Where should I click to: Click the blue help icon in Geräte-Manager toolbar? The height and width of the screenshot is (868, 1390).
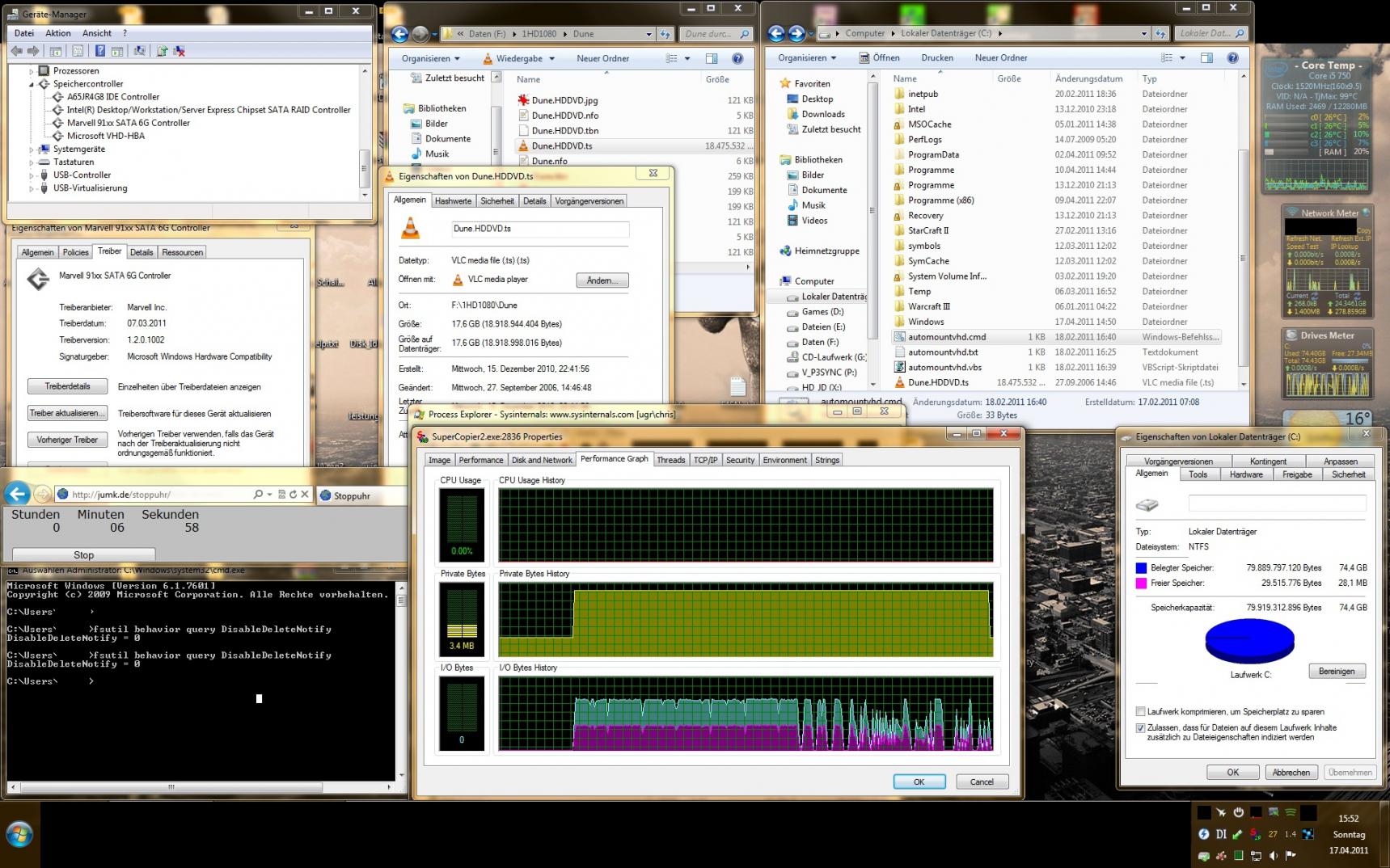[x=99, y=51]
